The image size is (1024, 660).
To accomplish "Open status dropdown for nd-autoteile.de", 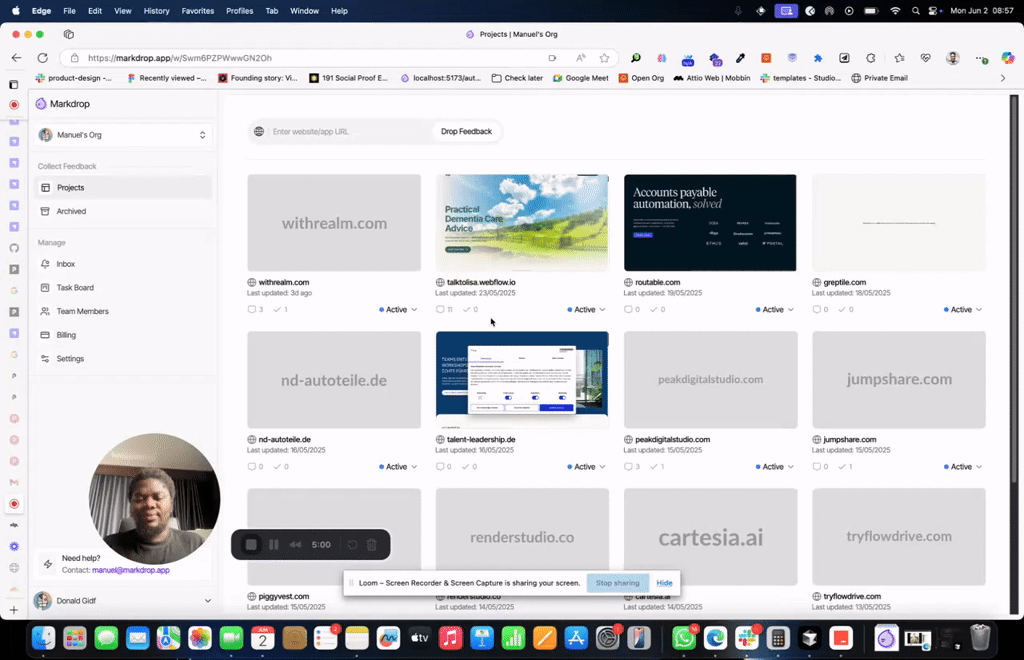I will coord(398,467).
